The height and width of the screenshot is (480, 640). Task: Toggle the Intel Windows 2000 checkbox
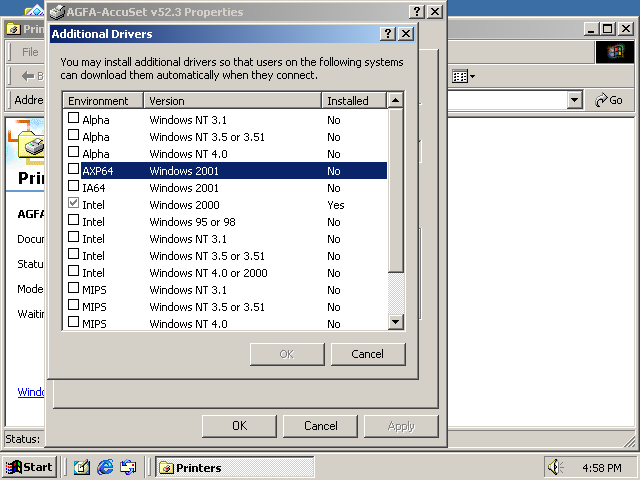(x=73, y=203)
